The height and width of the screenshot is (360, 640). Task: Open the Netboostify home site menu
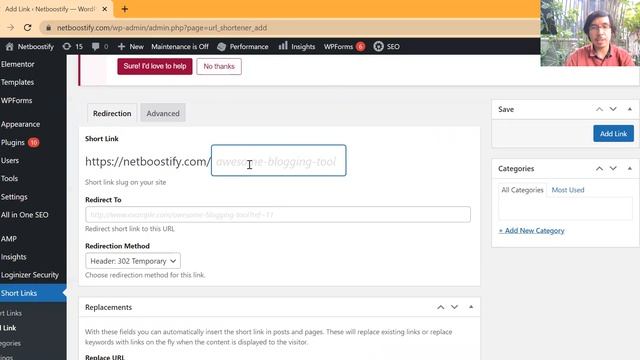(x=30, y=47)
